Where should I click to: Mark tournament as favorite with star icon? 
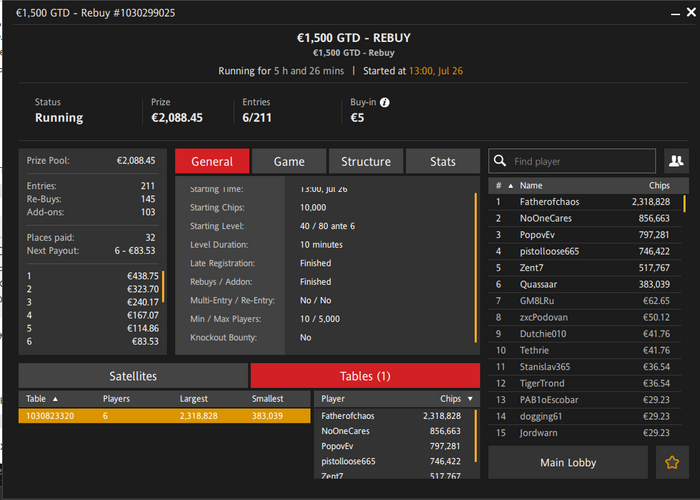pyautogui.click(x=672, y=462)
